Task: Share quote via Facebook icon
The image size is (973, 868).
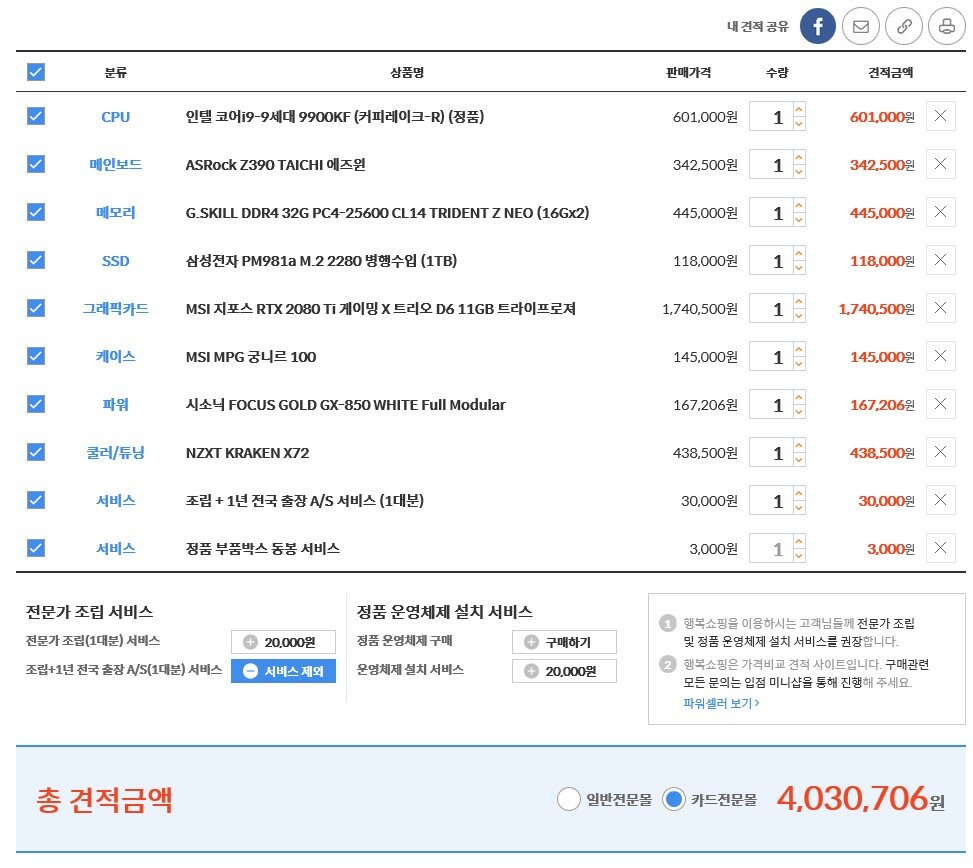Action: click(817, 26)
